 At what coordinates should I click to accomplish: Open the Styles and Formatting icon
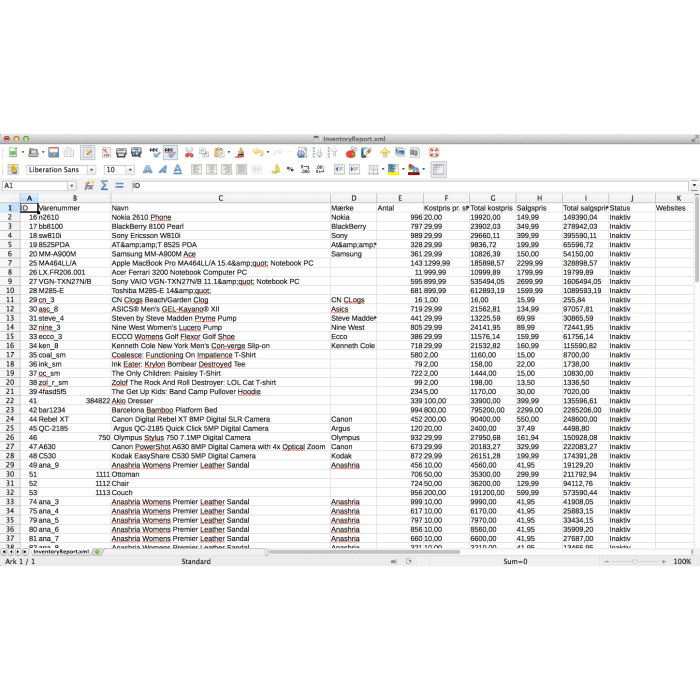coord(13,170)
